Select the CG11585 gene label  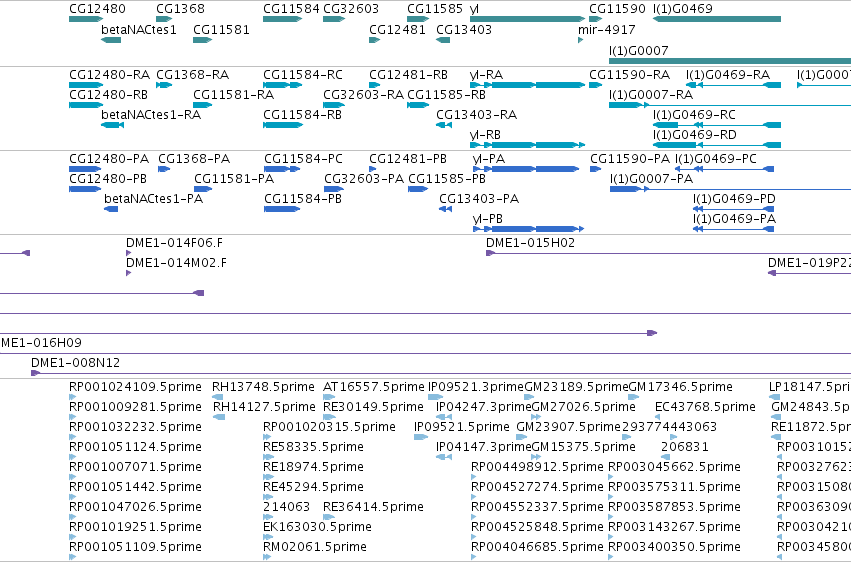pyautogui.click(x=435, y=9)
